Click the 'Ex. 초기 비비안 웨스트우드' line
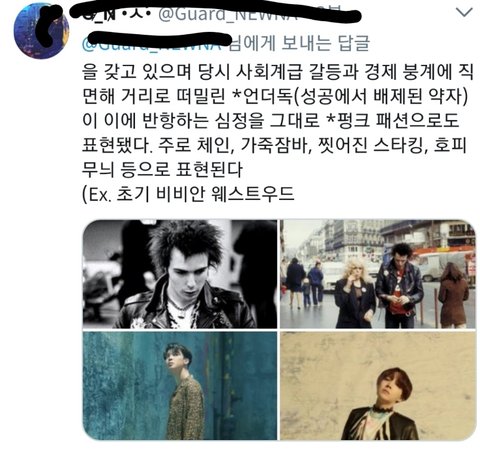Screen dimensions: 480x451 tap(188, 194)
